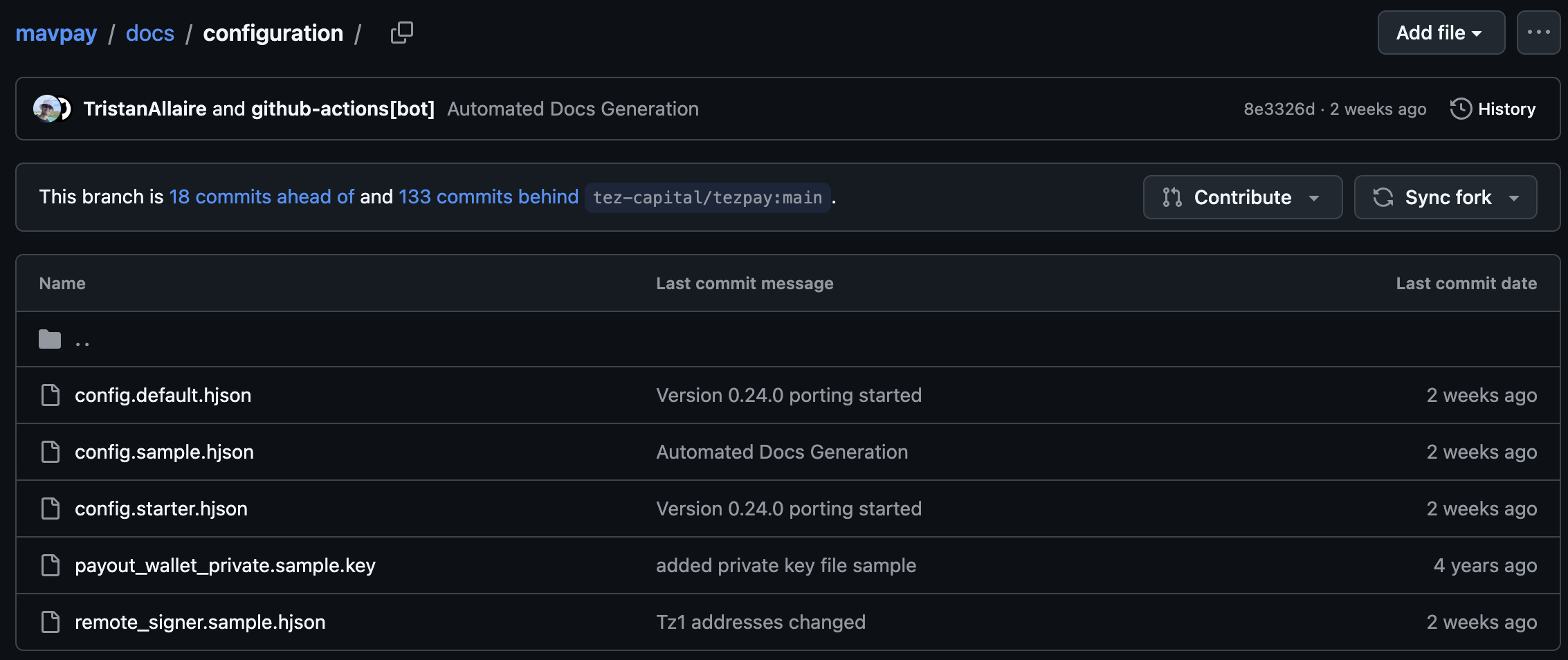
Task: Click the TristanAllaire avatar image
Action: click(x=46, y=109)
